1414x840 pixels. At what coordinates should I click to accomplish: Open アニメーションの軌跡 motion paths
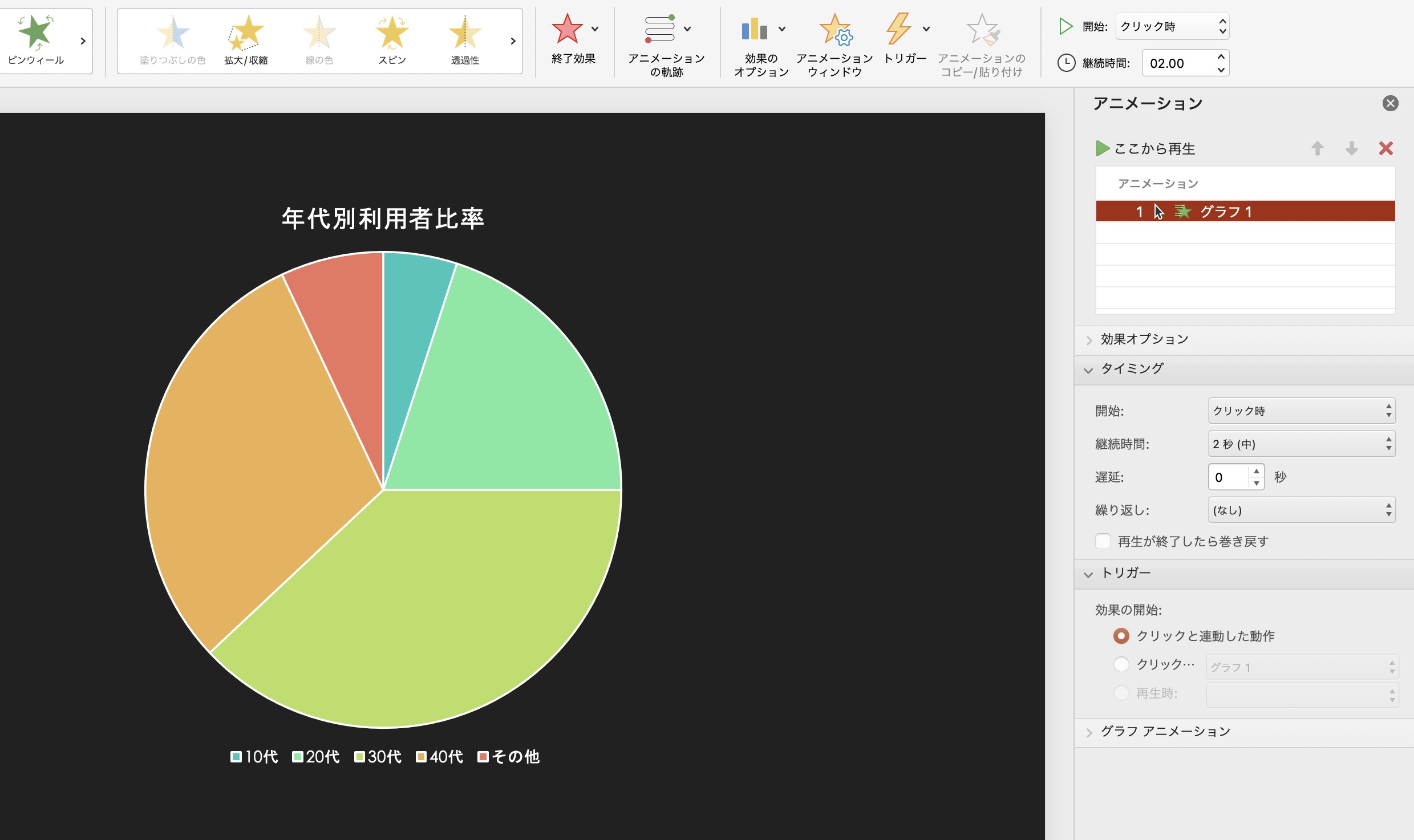pyautogui.click(x=666, y=46)
